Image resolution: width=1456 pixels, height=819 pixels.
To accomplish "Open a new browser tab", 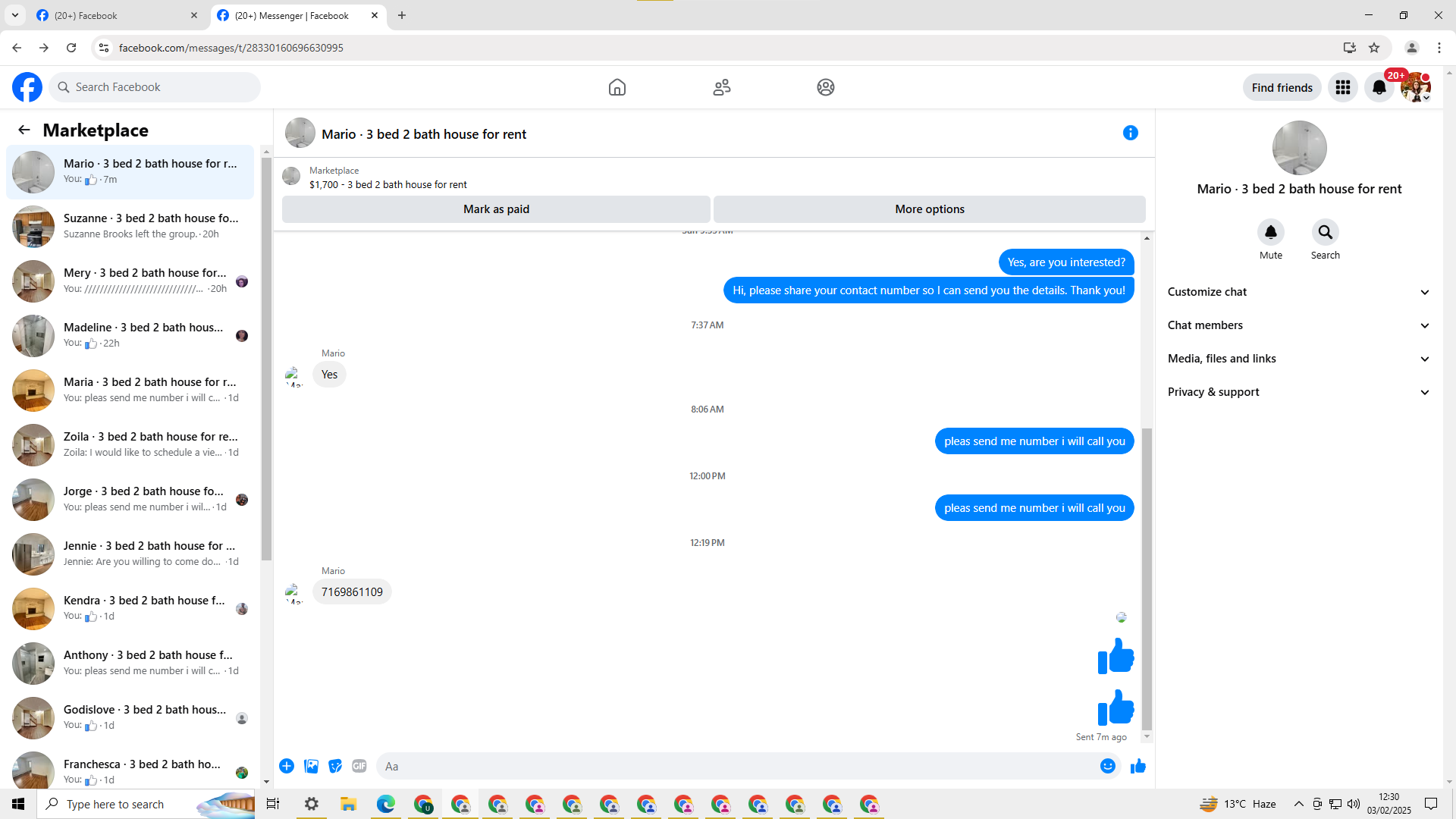I will coord(402,15).
